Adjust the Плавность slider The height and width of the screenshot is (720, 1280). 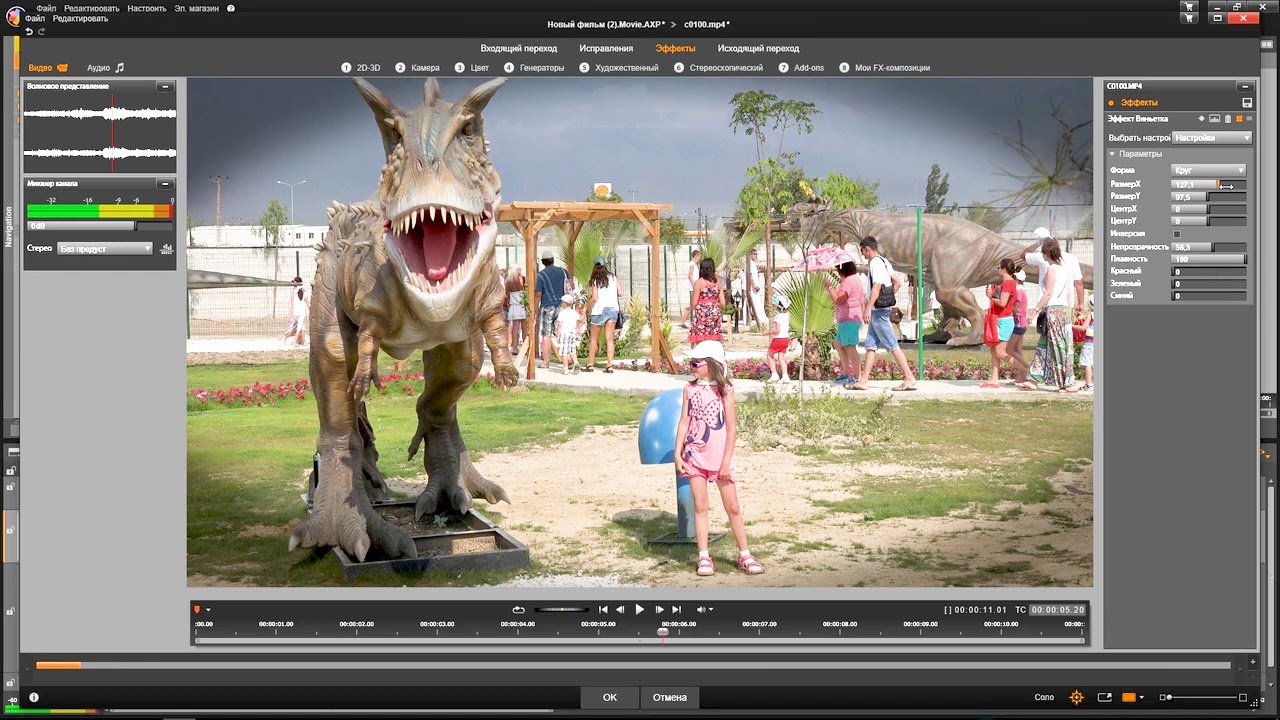pos(1209,259)
